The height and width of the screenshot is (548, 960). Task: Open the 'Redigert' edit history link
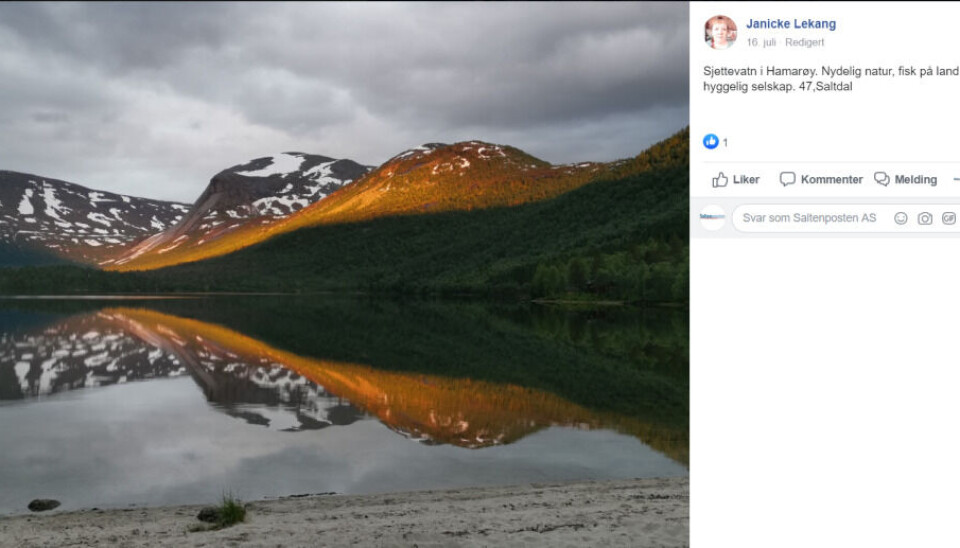805,43
